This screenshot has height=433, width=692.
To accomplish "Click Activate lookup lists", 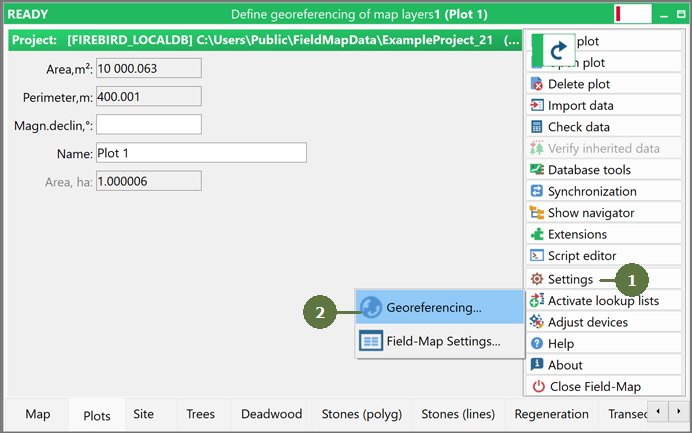I will (603, 300).
